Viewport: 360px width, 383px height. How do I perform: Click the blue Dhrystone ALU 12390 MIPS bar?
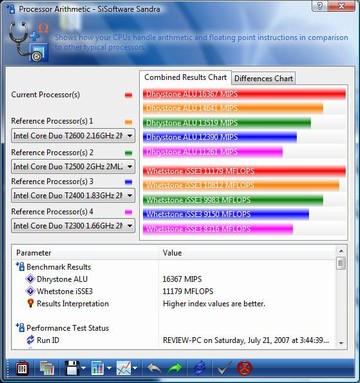220,137
